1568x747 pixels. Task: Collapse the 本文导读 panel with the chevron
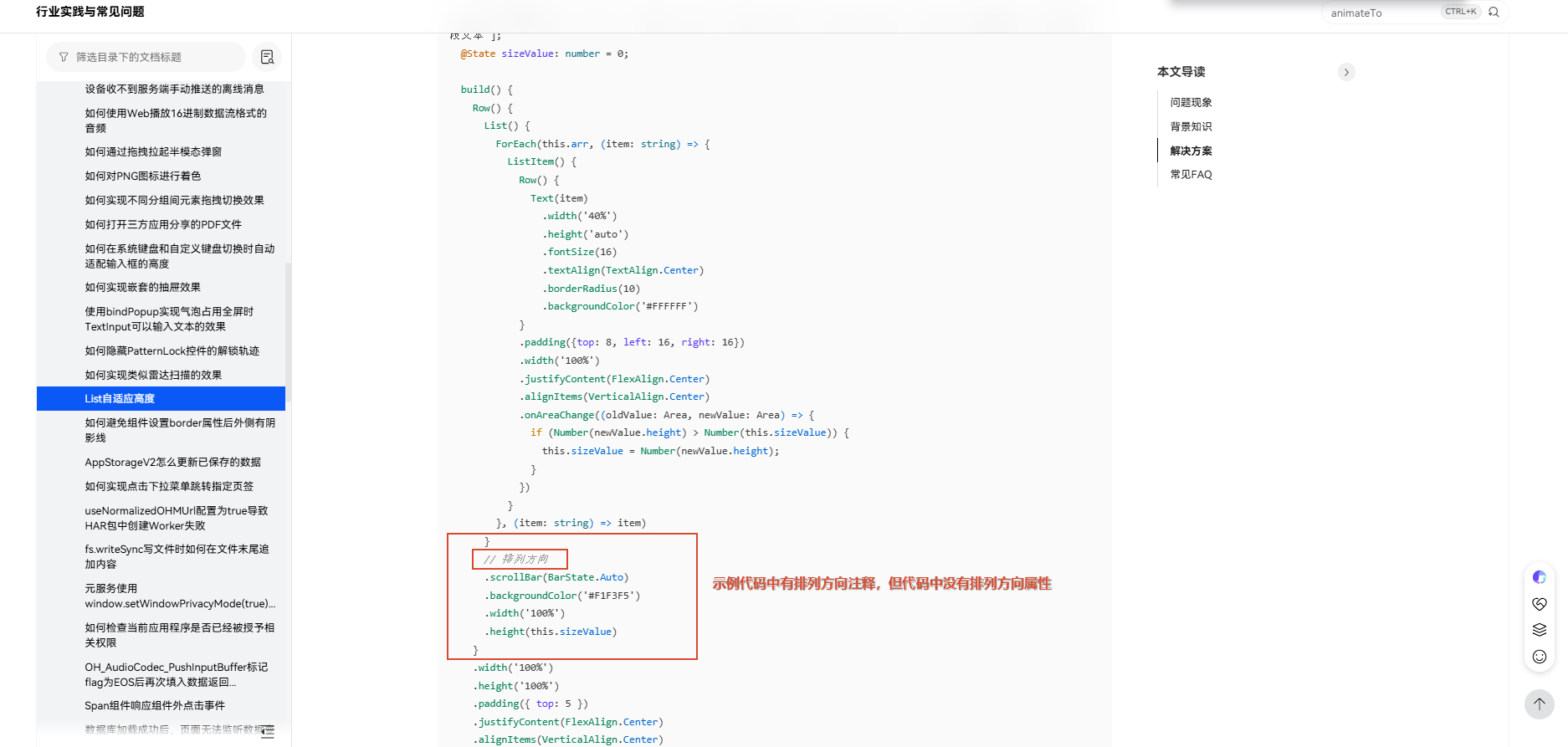[1346, 72]
